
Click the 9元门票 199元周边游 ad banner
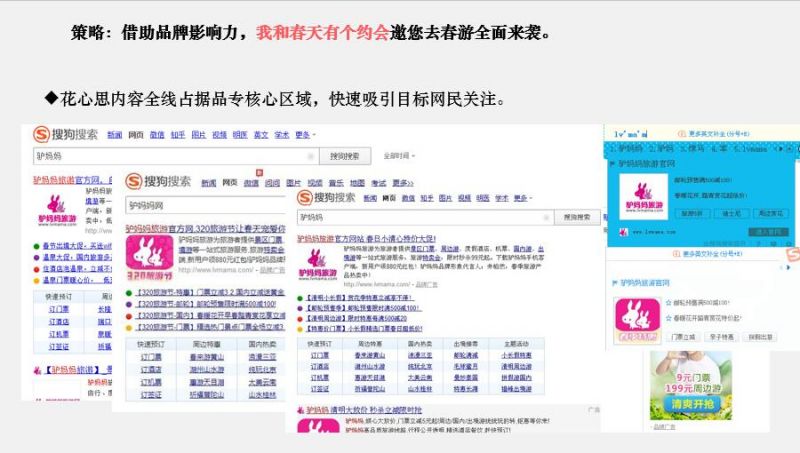click(x=691, y=385)
